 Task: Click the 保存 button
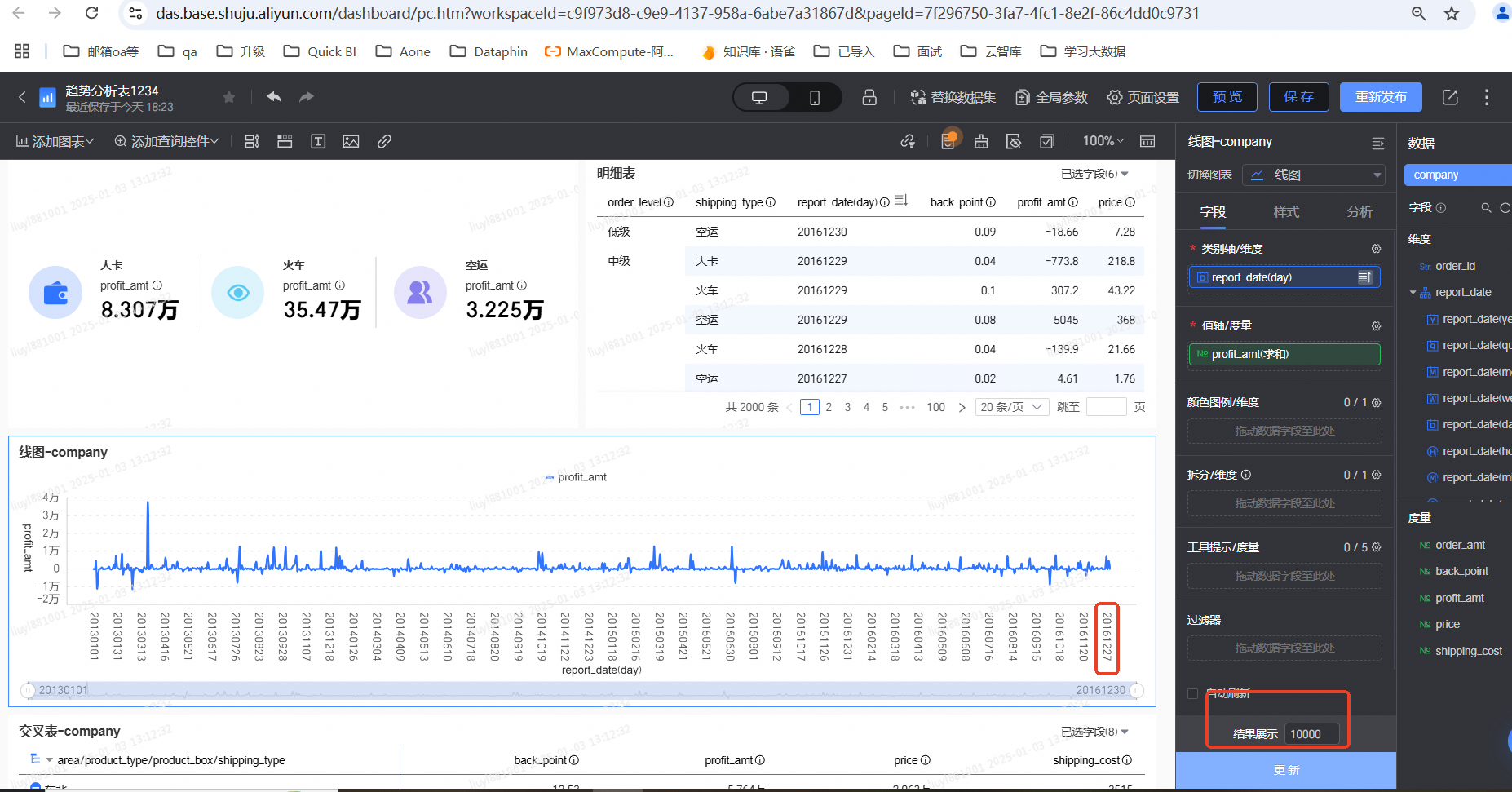point(1298,97)
